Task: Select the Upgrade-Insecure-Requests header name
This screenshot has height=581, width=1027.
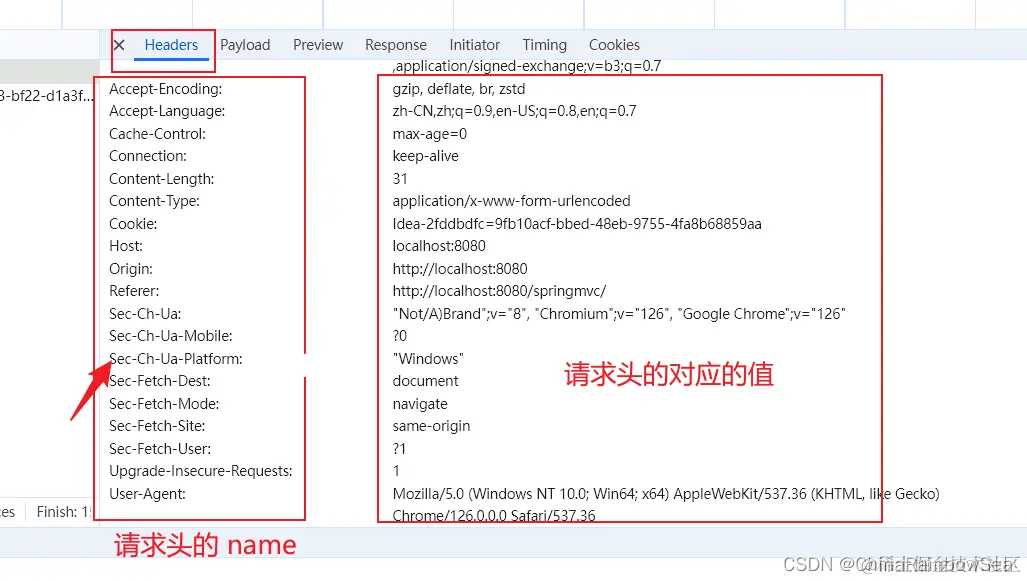Action: click(x=201, y=472)
